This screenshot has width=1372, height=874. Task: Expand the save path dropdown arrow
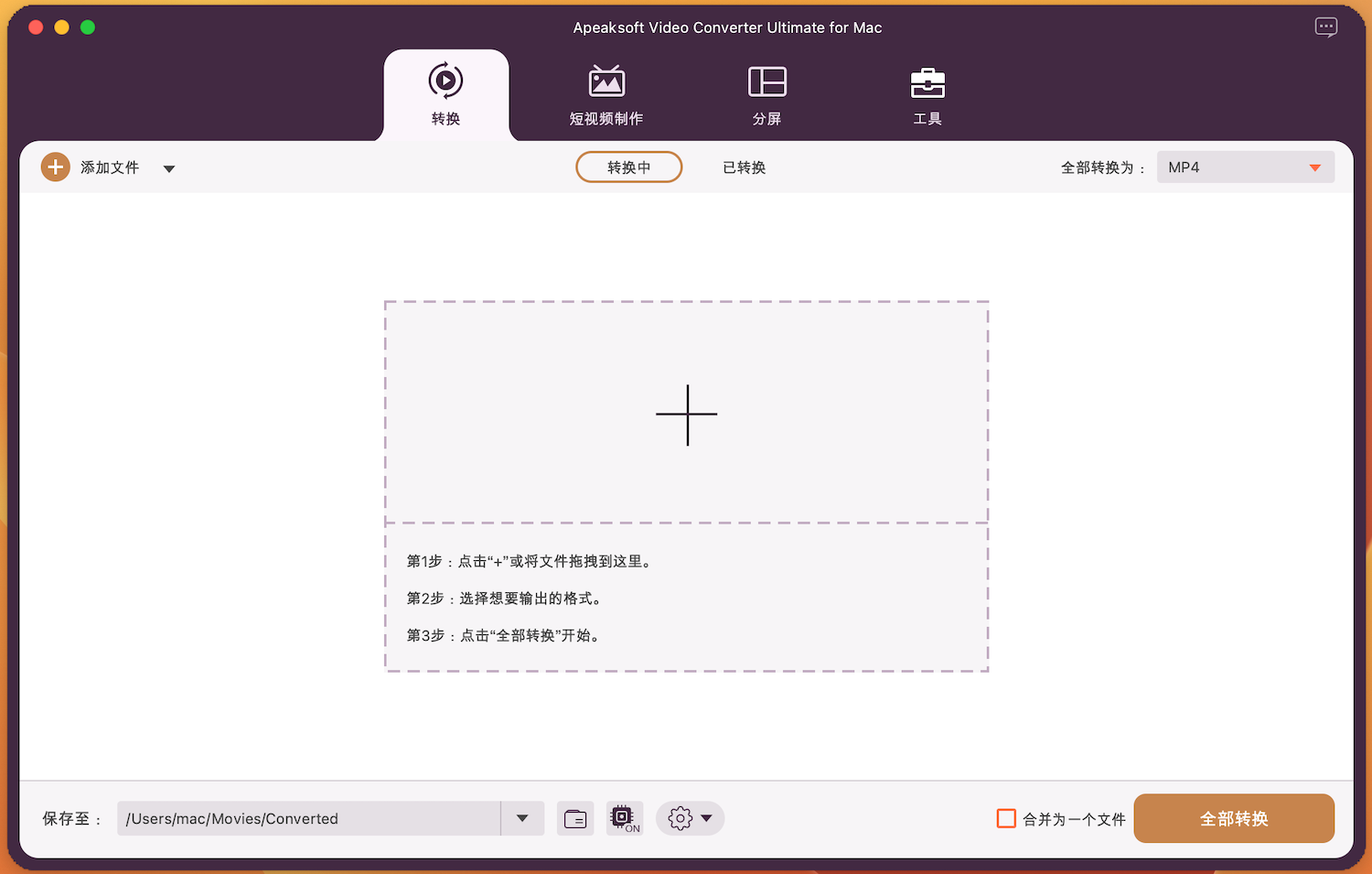pos(522,819)
